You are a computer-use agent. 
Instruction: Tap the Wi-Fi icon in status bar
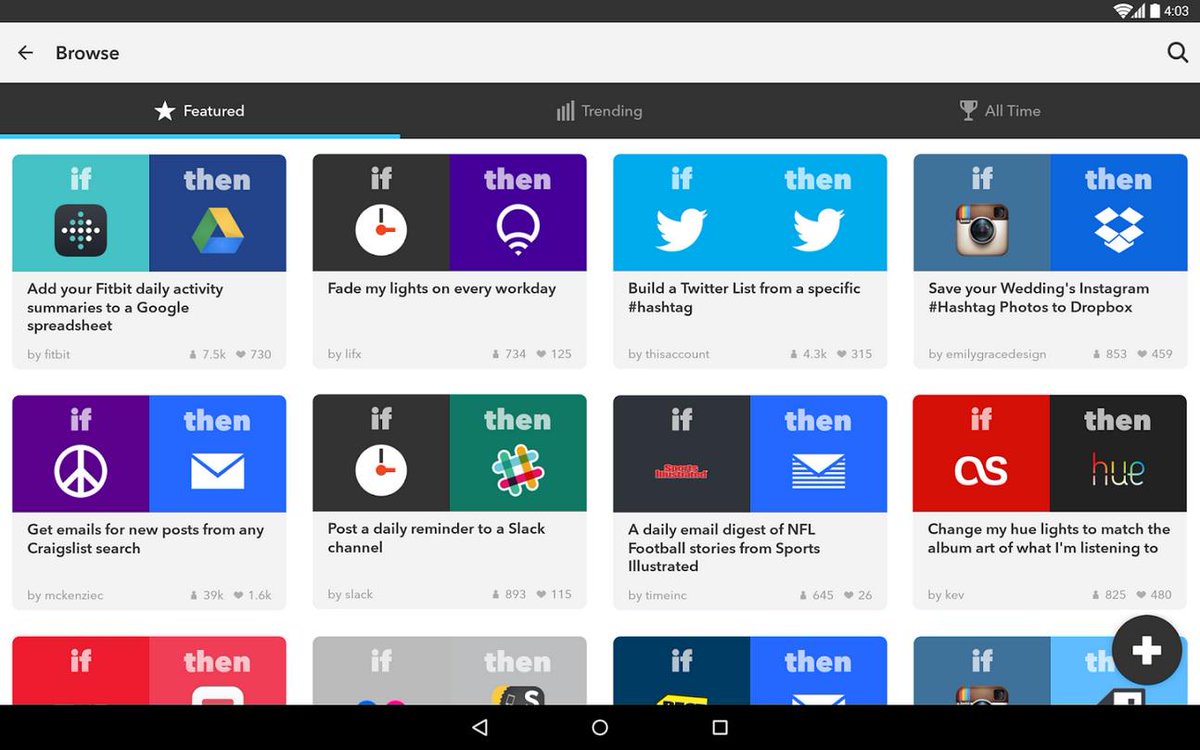click(1125, 11)
